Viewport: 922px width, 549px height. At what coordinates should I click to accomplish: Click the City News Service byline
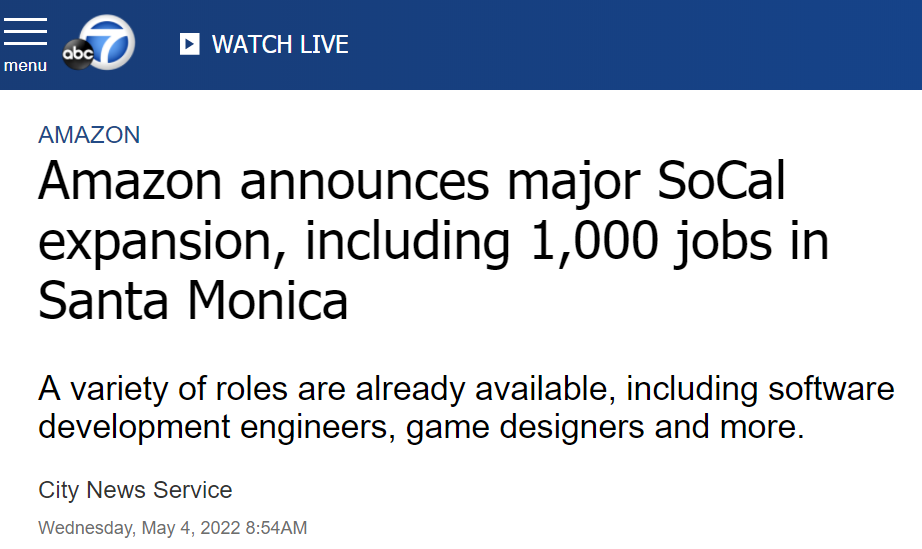click(x=135, y=490)
